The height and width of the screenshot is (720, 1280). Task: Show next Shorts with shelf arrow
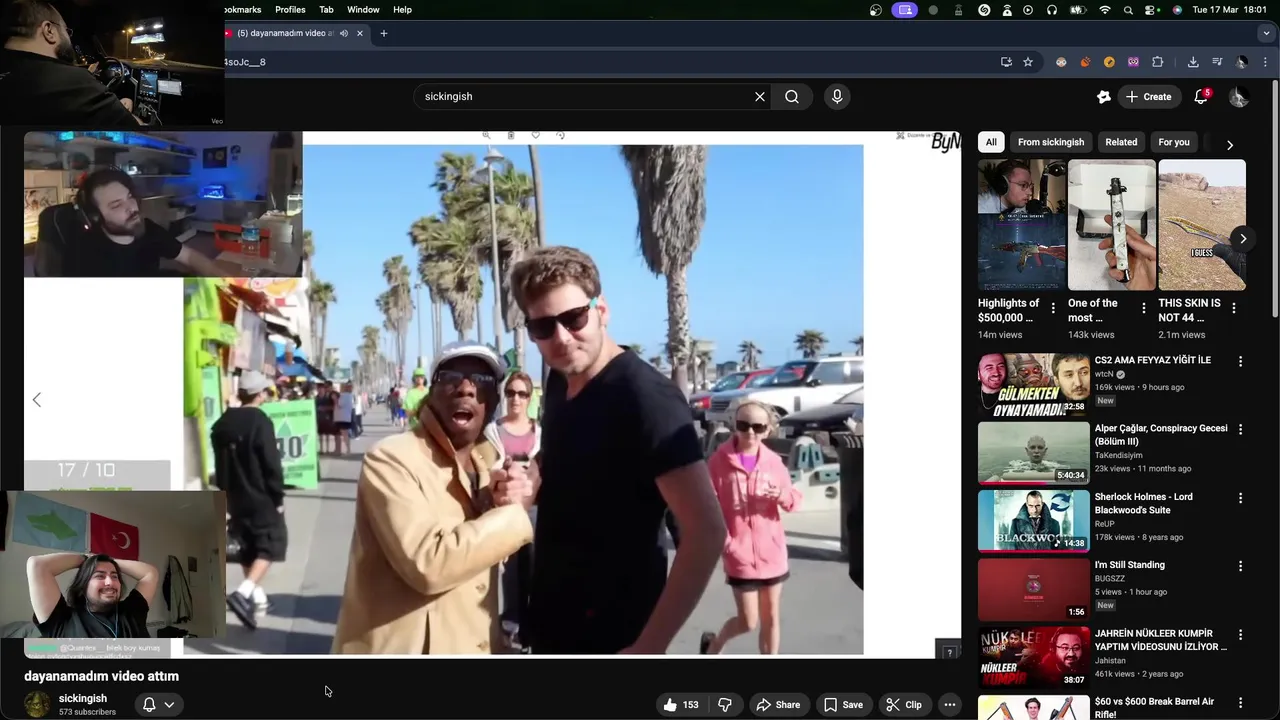point(1242,238)
